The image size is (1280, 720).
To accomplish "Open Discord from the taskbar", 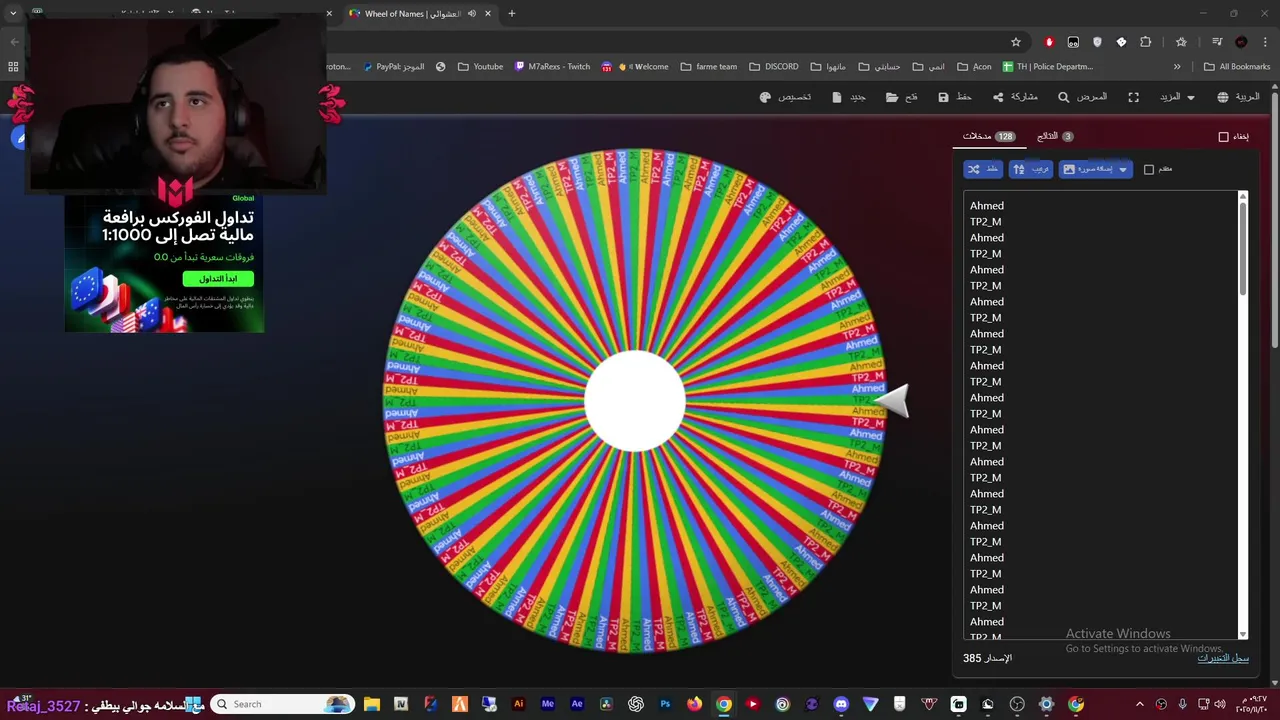I will click(841, 704).
